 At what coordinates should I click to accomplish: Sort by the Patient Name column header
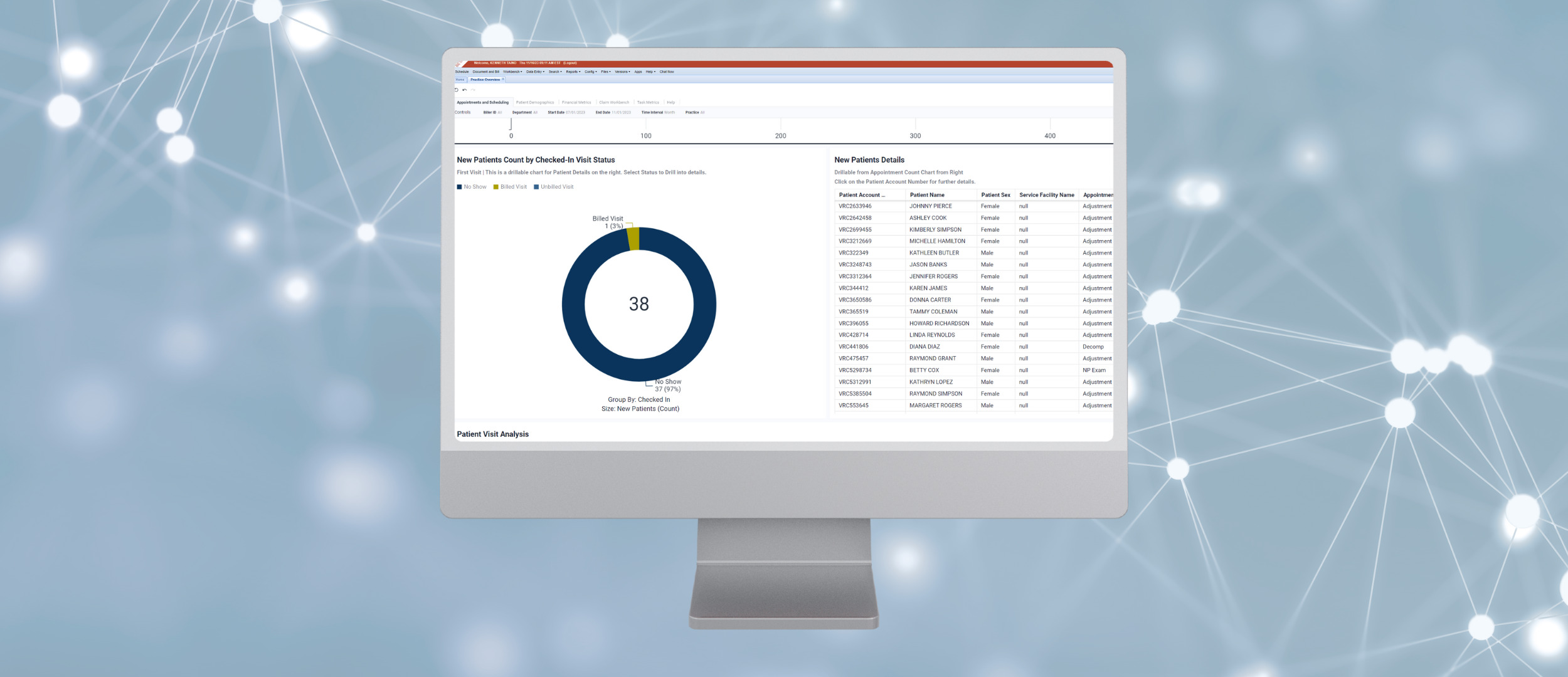[927, 195]
